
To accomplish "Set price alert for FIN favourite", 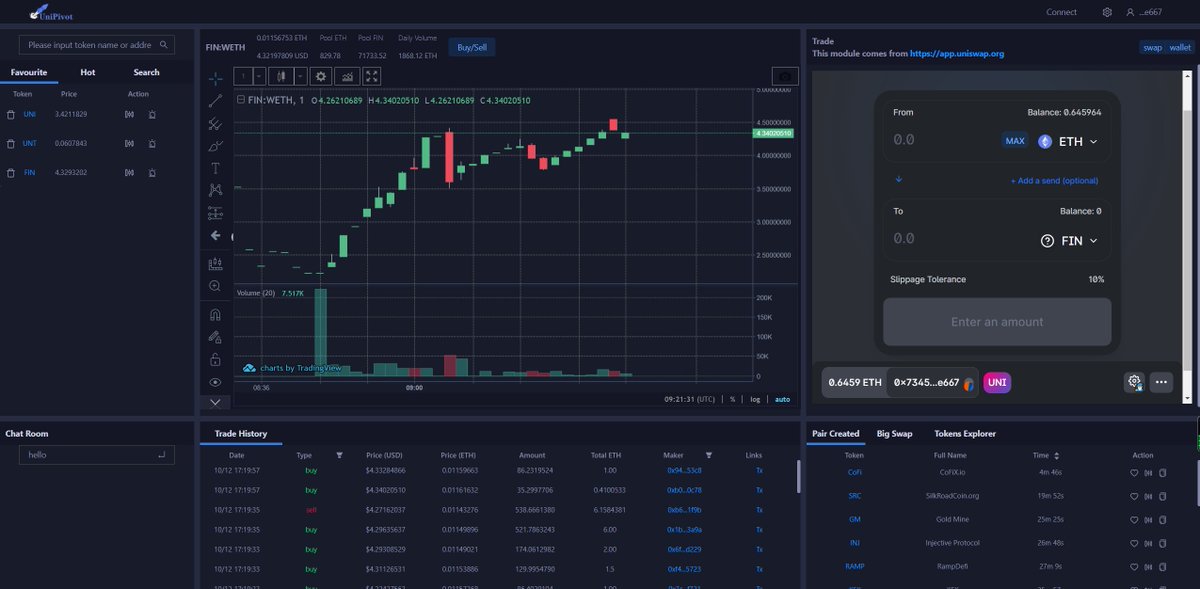I will click(x=151, y=173).
